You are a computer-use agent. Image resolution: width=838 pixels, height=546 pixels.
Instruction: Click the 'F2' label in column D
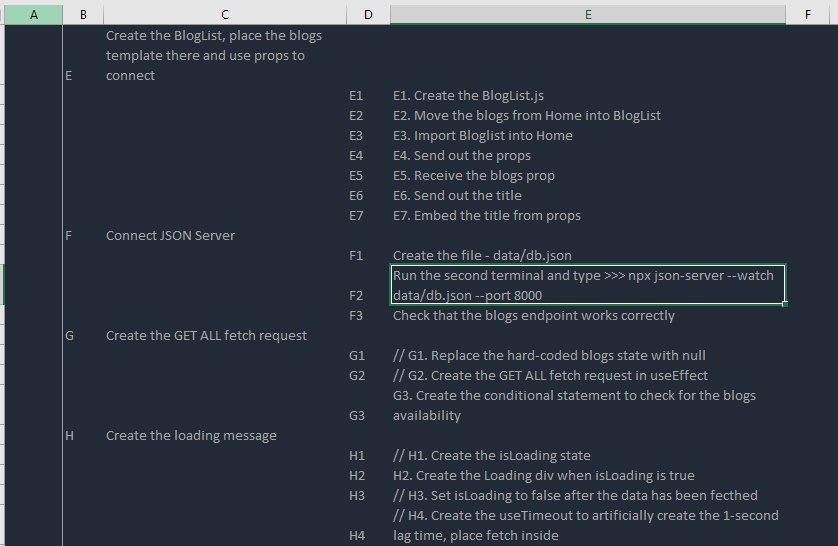pos(356,295)
